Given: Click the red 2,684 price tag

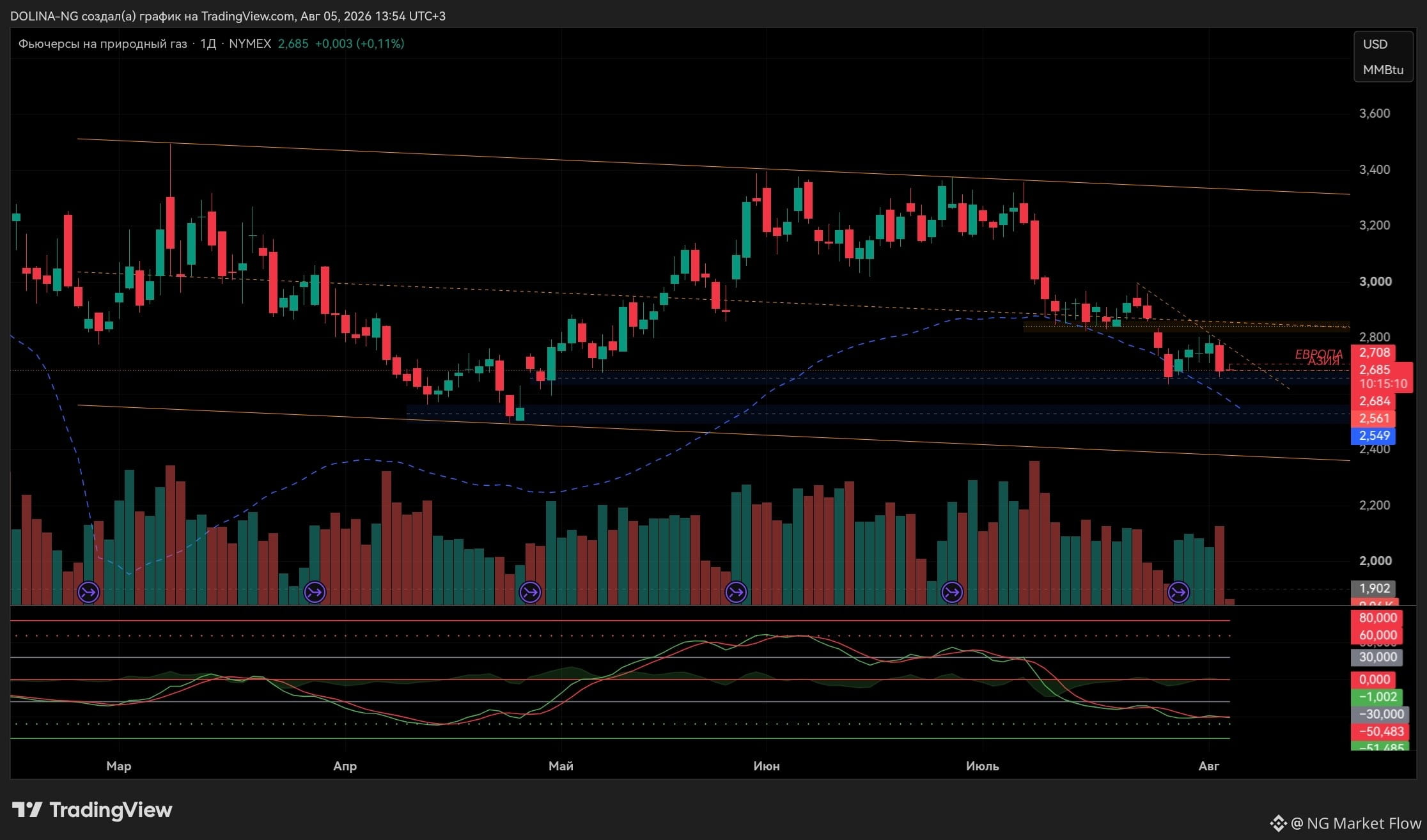Looking at the screenshot, I should [1373, 401].
